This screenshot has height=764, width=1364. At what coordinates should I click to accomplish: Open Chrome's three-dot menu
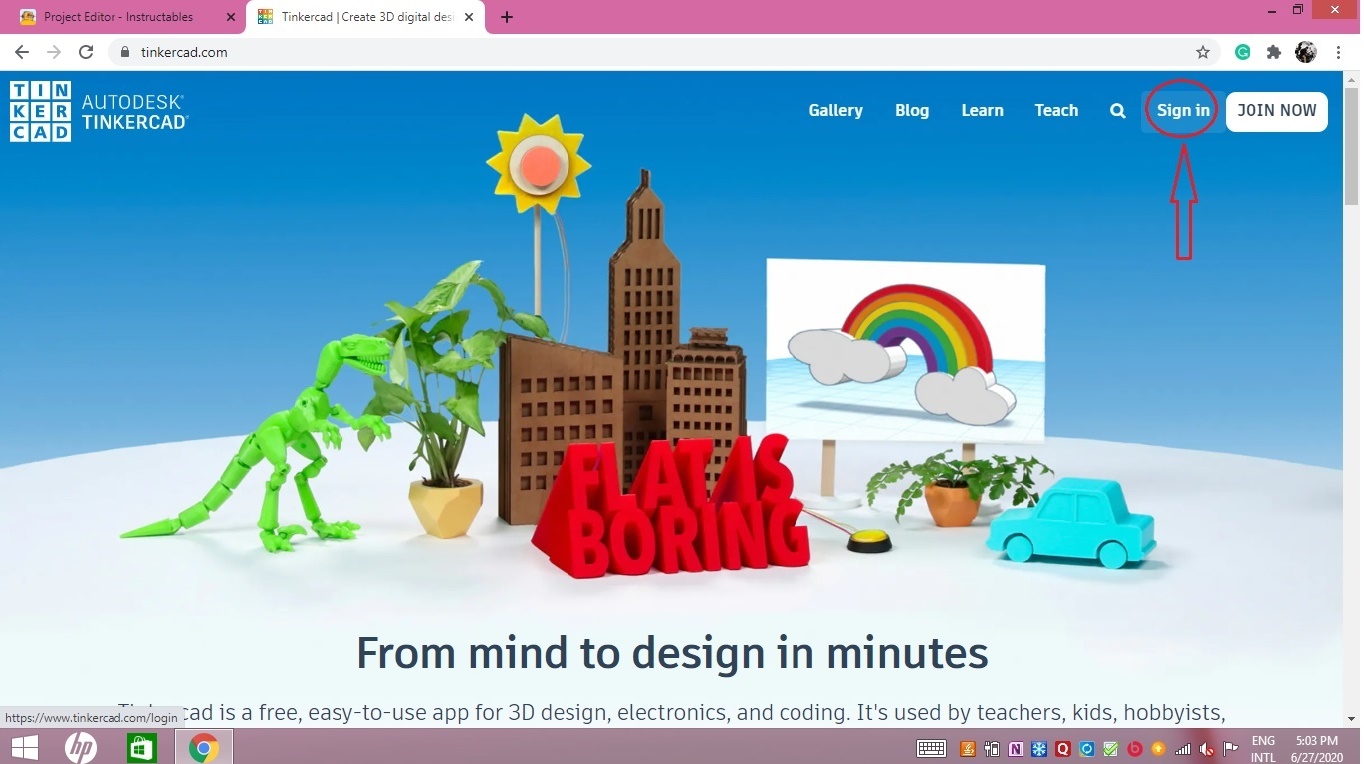(1339, 52)
